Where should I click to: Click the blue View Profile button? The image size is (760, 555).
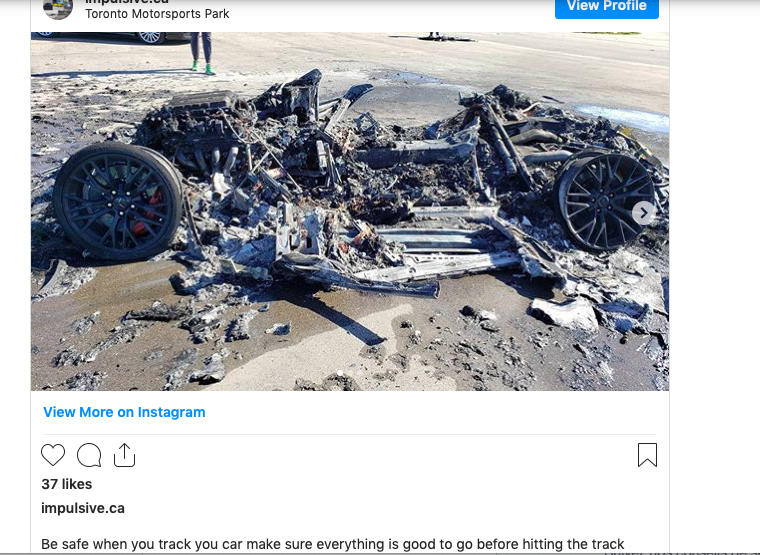click(x=607, y=7)
